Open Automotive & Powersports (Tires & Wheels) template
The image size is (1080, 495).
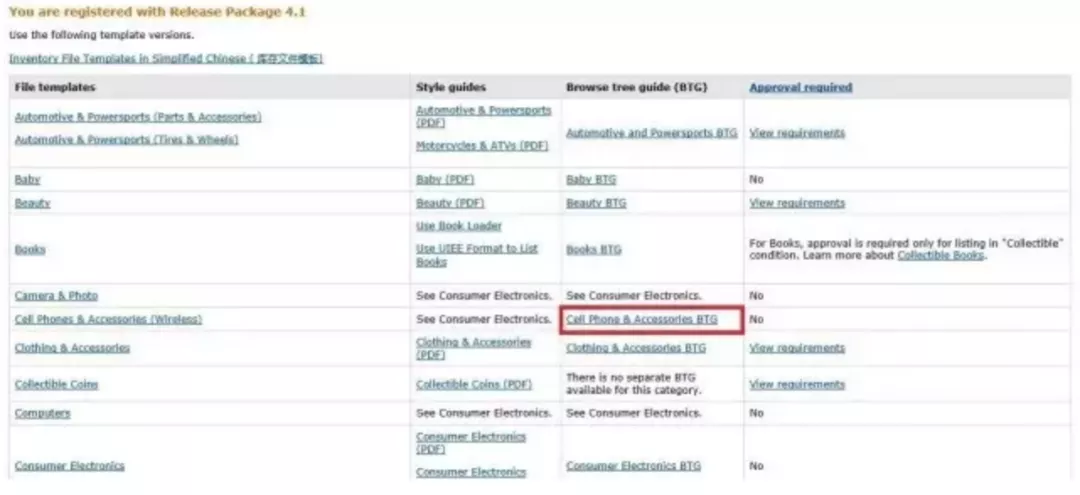click(x=126, y=140)
